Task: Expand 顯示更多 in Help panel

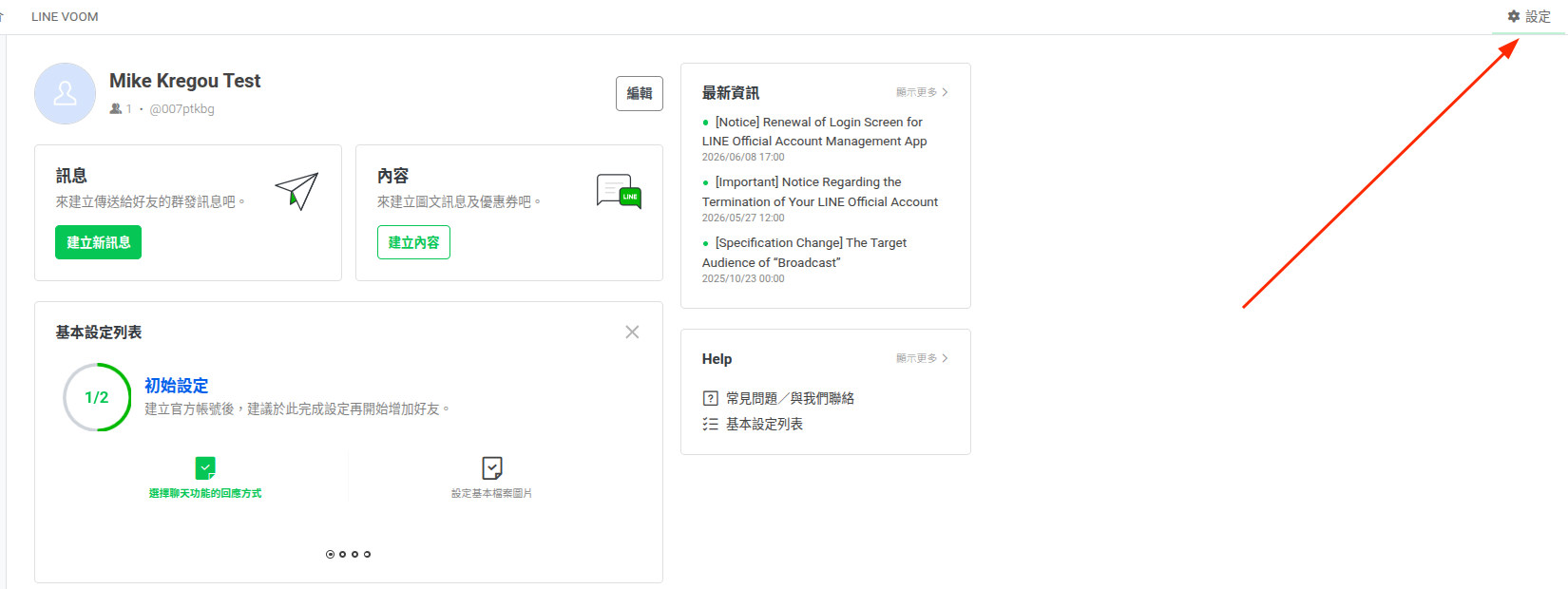Action: tap(922, 358)
